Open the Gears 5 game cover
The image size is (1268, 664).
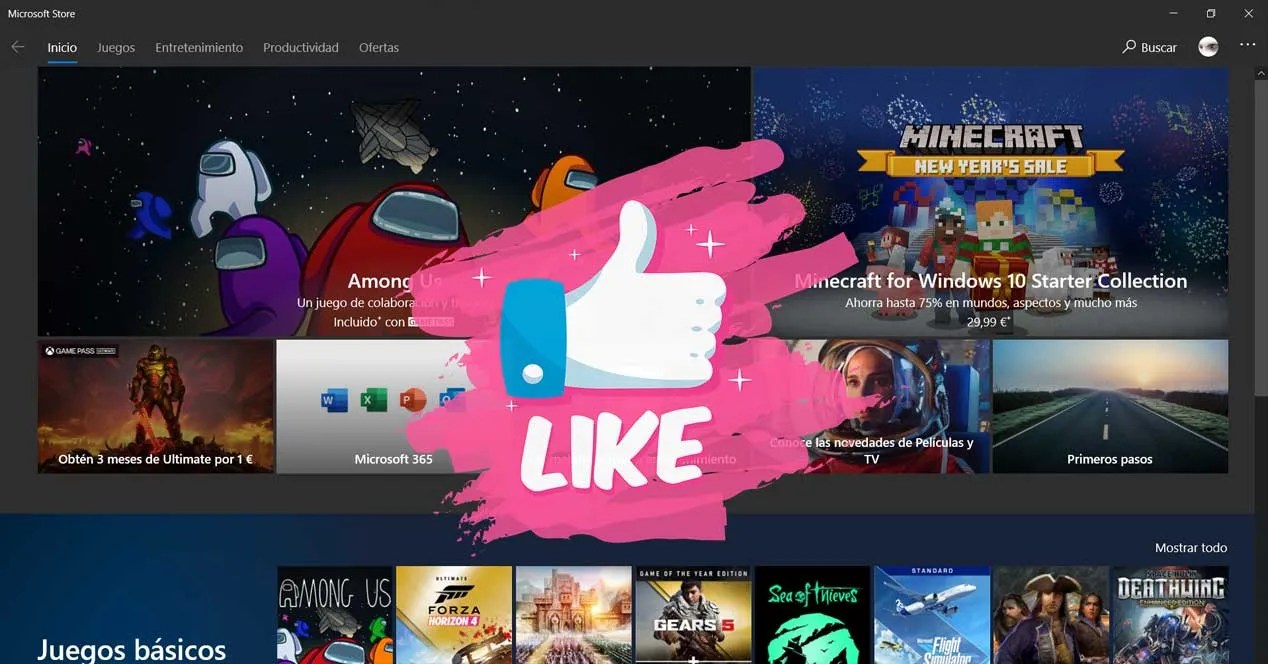click(693, 615)
